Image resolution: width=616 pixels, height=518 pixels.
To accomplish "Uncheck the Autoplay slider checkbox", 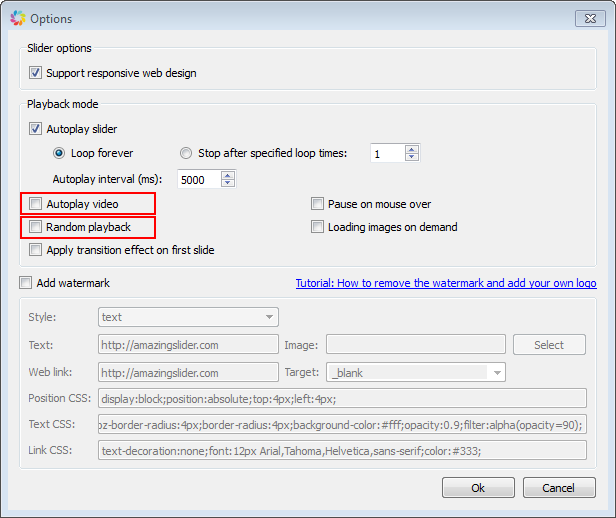I will coord(35,129).
